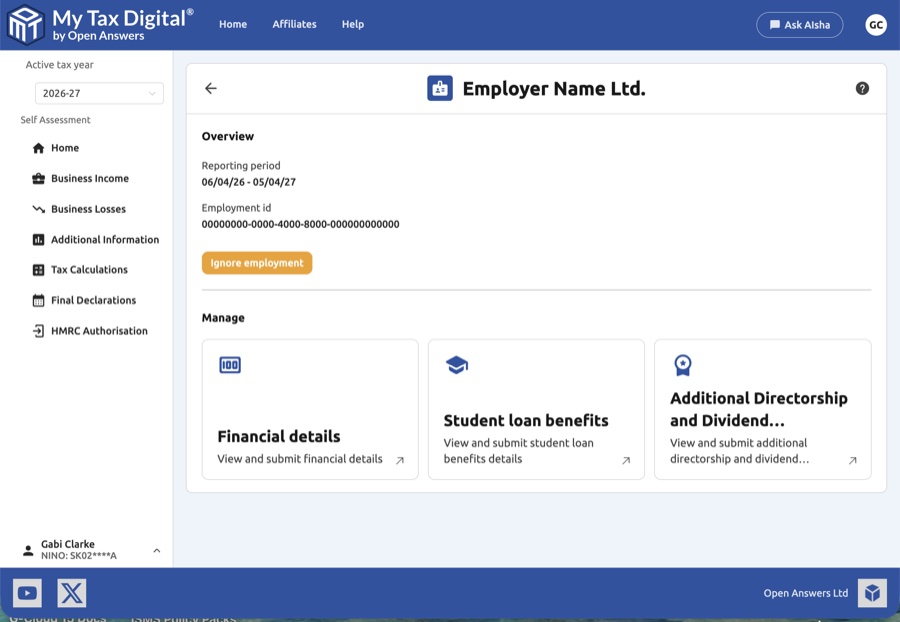Click the graduation cap icon for Student loan benefits
This screenshot has height=622, width=900.
point(455,365)
